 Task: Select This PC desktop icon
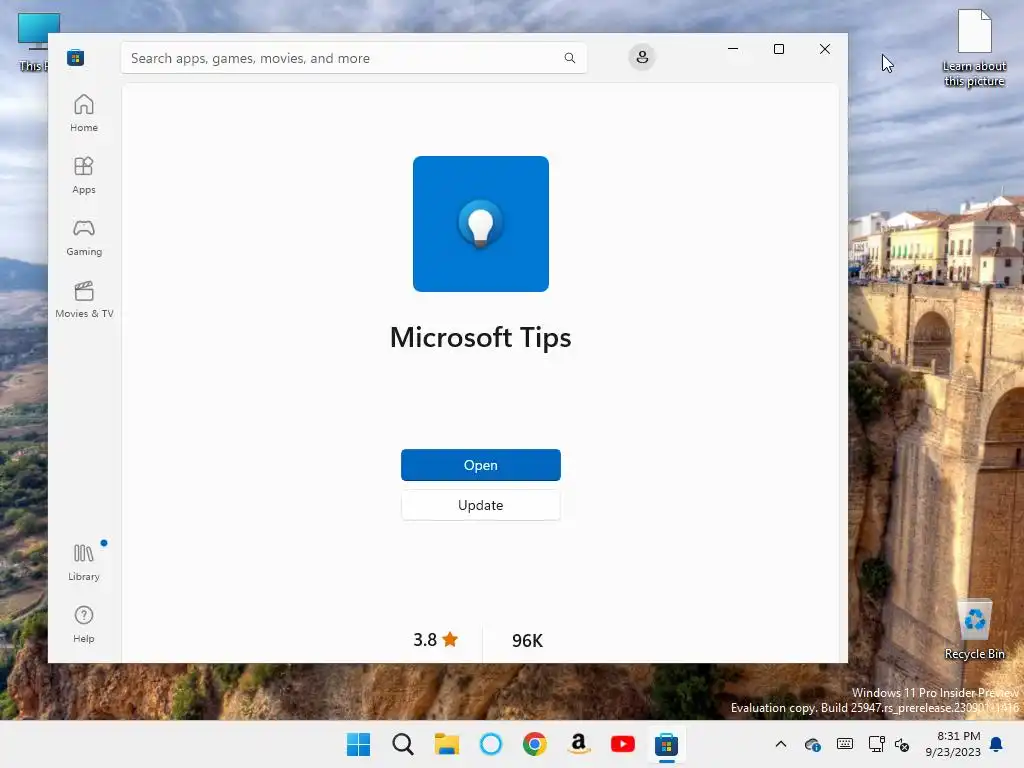pos(33,42)
